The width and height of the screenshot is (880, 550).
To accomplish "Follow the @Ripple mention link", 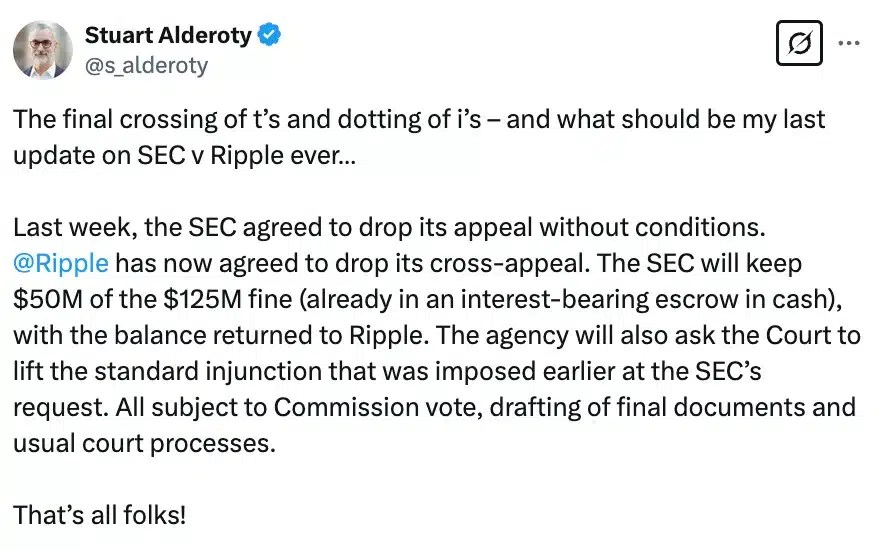I will pos(60,264).
